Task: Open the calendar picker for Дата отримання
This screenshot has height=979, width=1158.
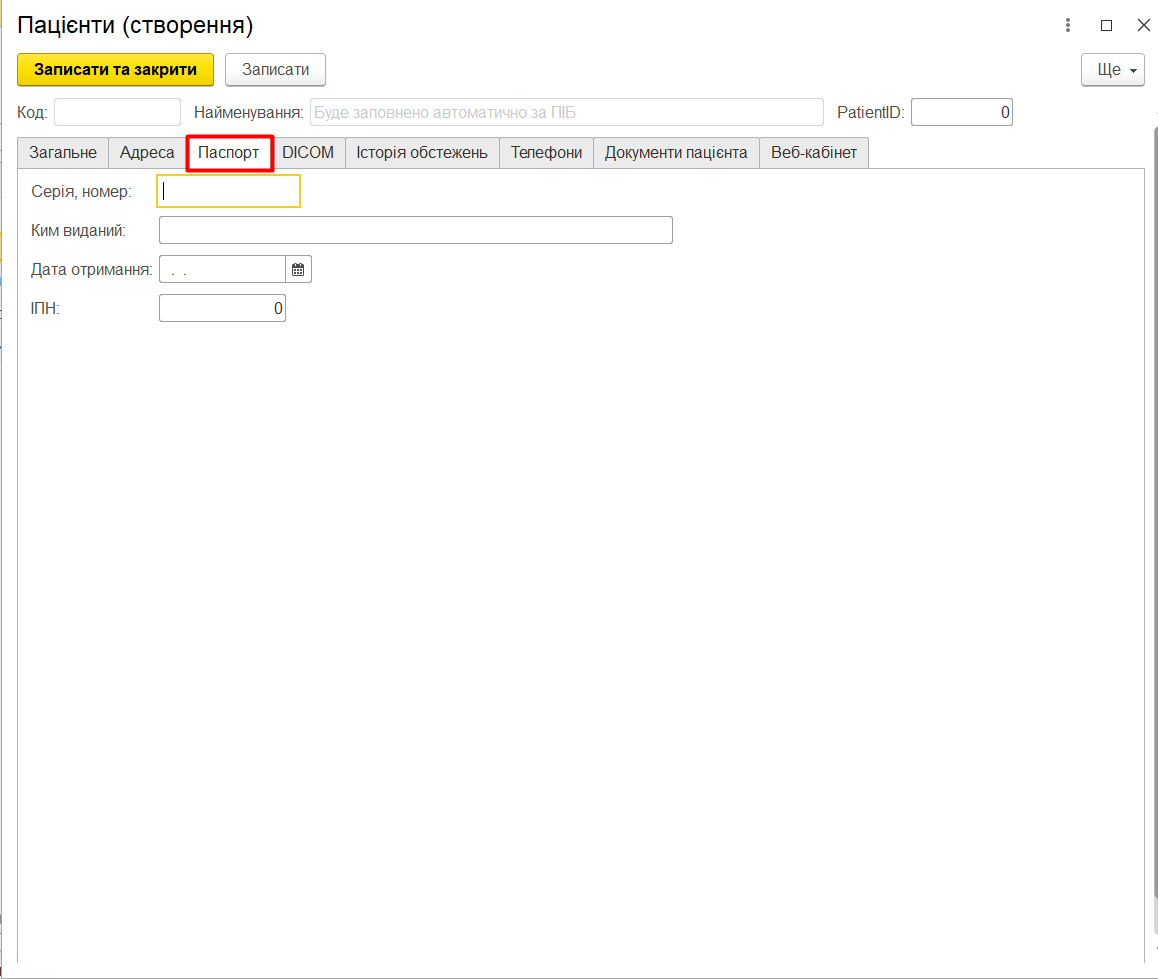Action: click(x=298, y=270)
